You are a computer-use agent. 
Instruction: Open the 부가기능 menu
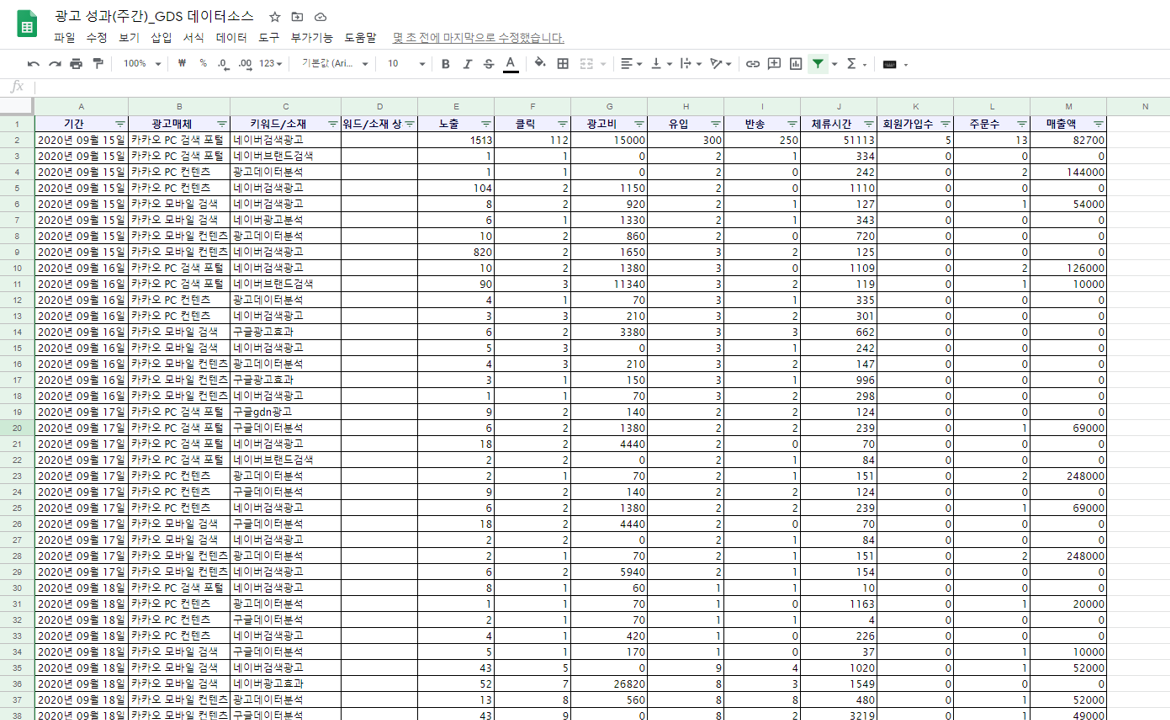pyautogui.click(x=311, y=37)
